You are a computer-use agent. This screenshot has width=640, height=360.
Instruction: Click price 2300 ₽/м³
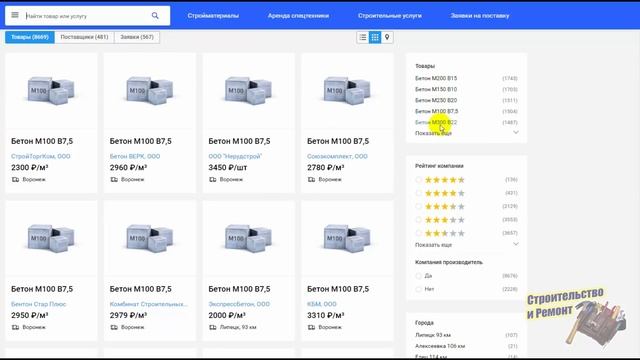pos(29,168)
